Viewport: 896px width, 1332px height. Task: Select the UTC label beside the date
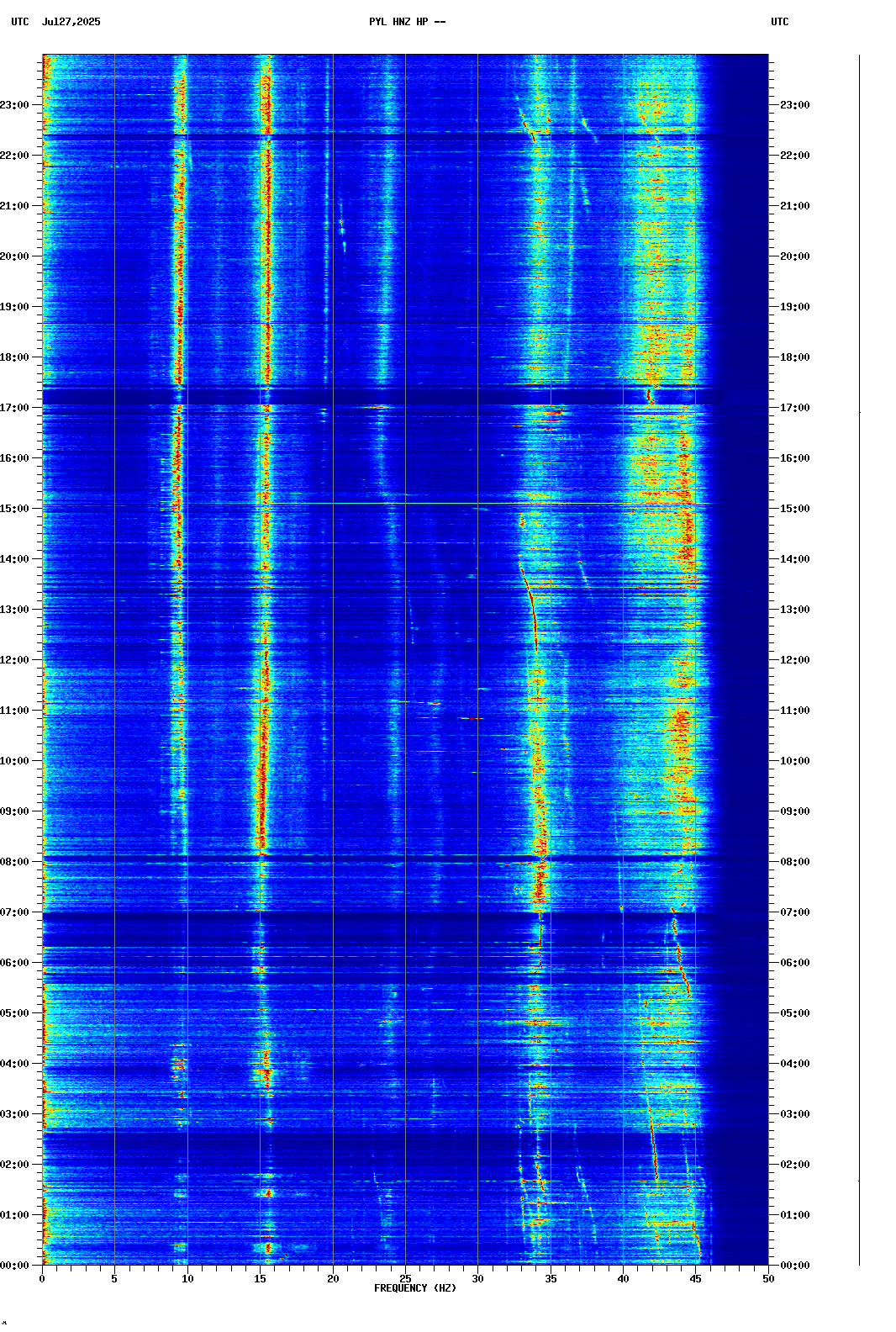(20, 22)
